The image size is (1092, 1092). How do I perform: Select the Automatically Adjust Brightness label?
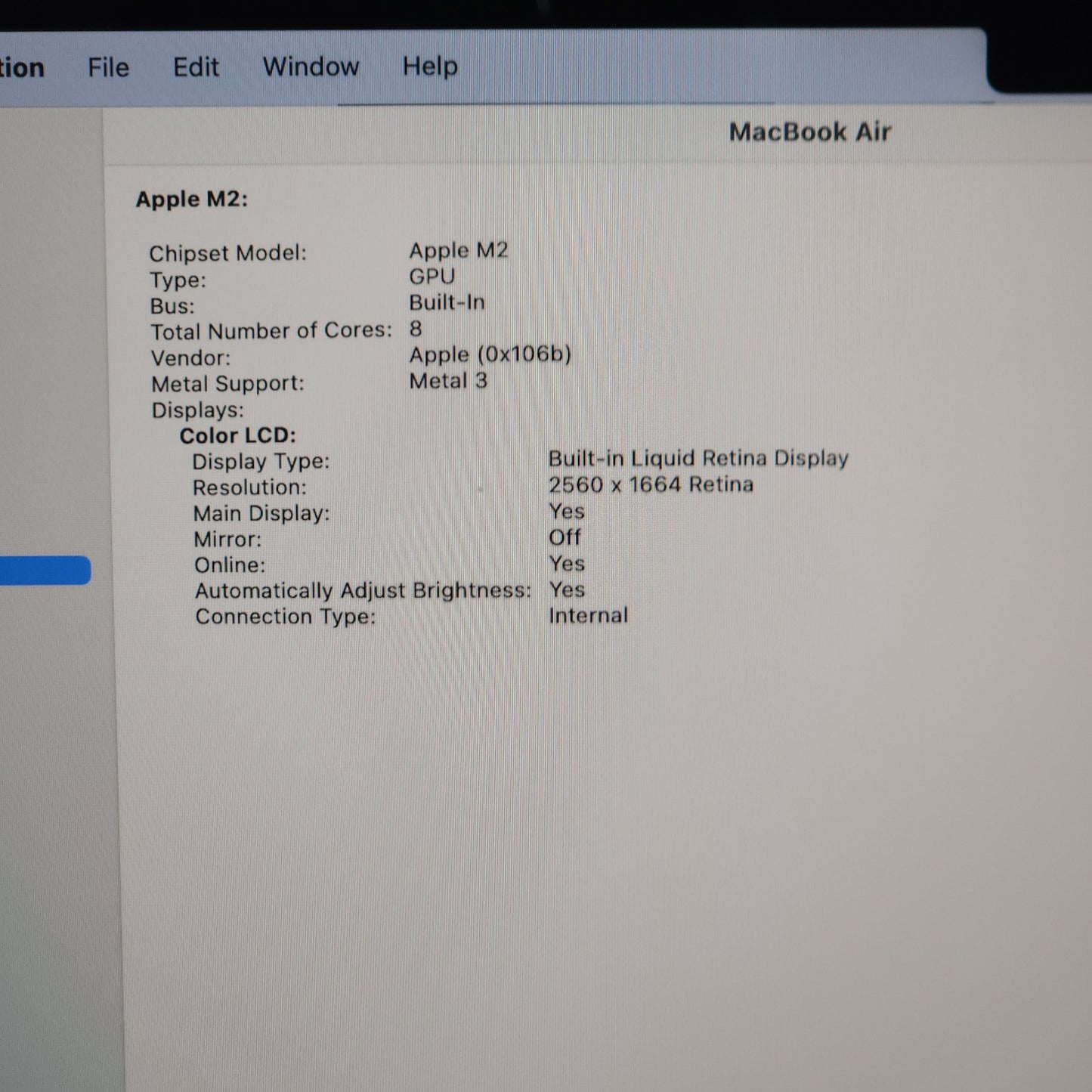(x=363, y=590)
